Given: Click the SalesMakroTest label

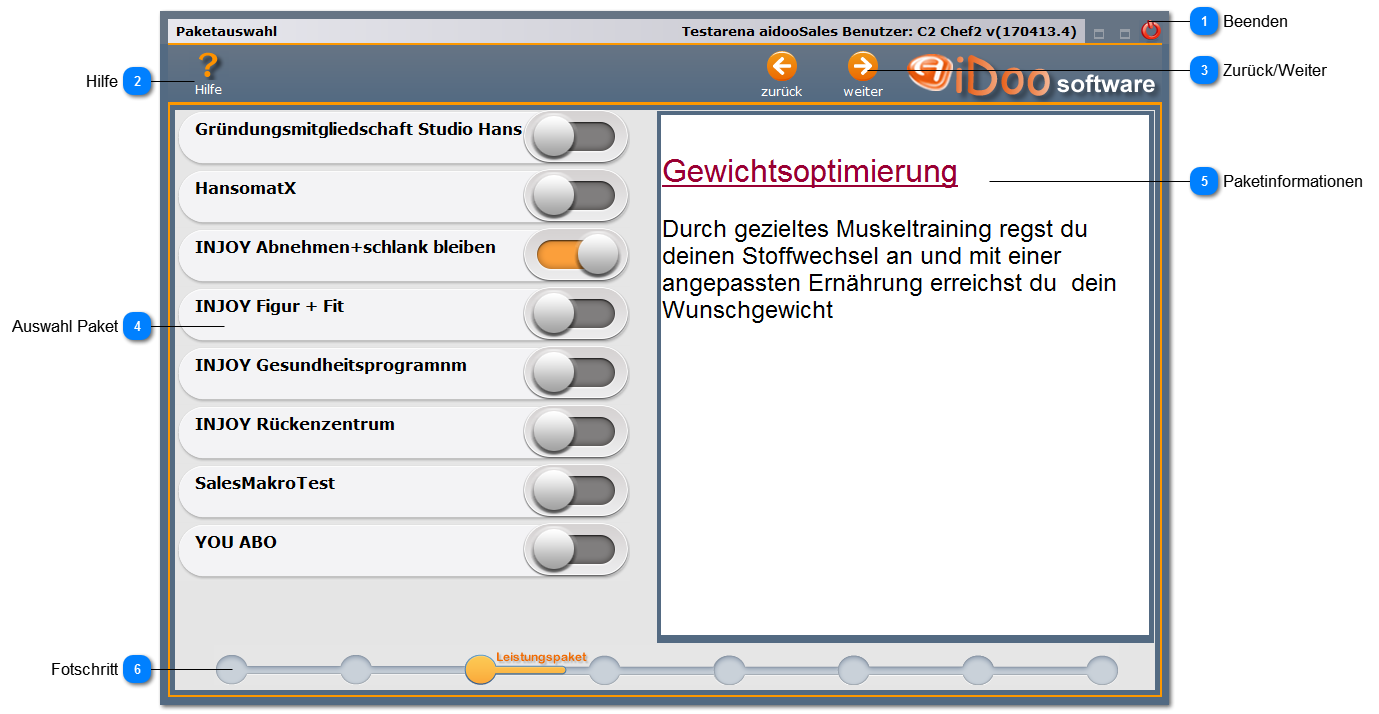Looking at the screenshot, I should pyautogui.click(x=265, y=483).
